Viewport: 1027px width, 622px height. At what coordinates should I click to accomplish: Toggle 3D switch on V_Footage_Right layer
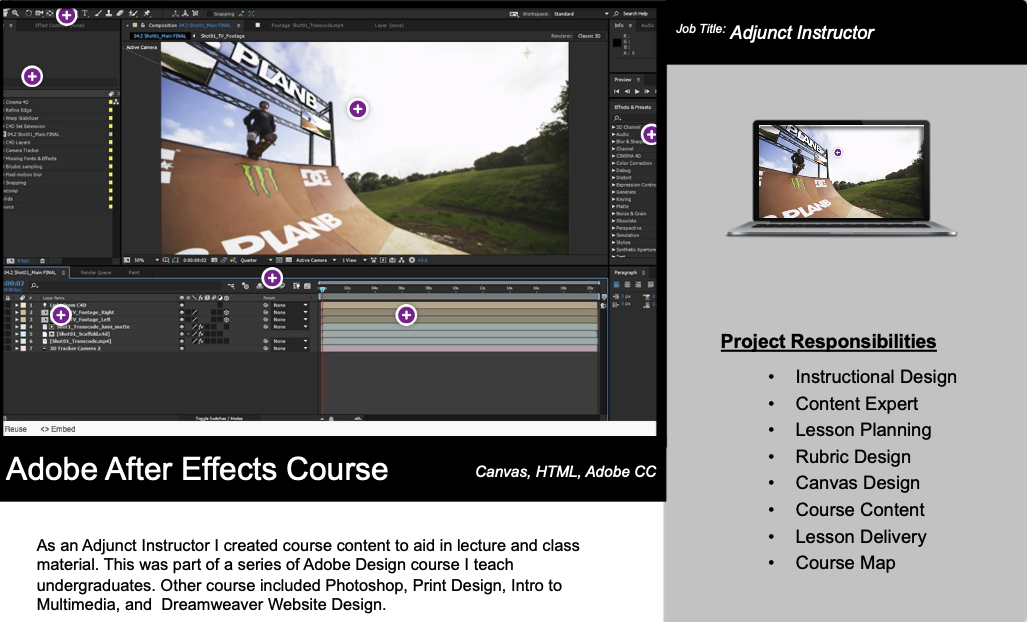226,312
